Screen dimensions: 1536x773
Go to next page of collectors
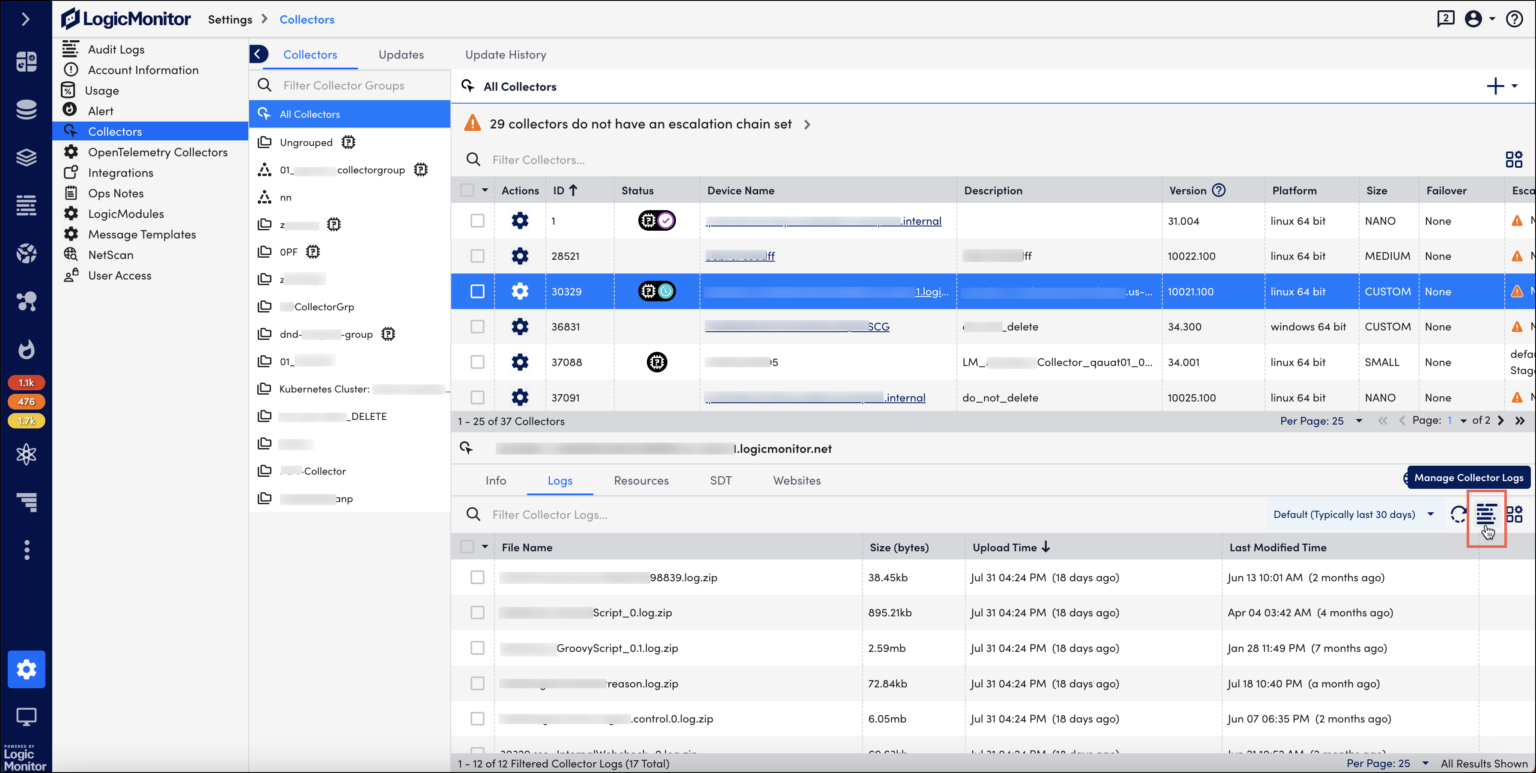[x=1500, y=421]
